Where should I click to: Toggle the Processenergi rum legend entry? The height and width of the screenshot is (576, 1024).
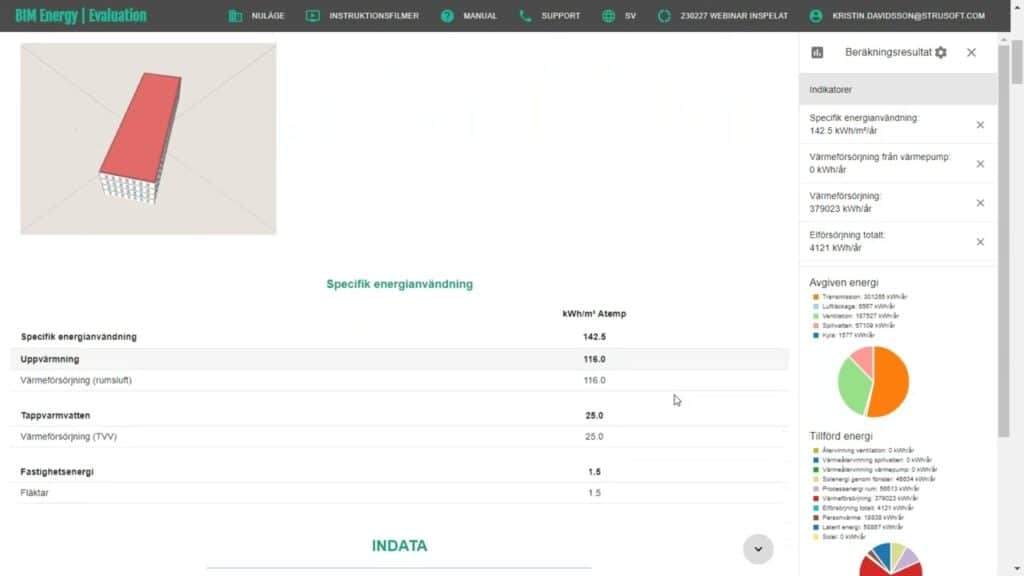point(865,489)
